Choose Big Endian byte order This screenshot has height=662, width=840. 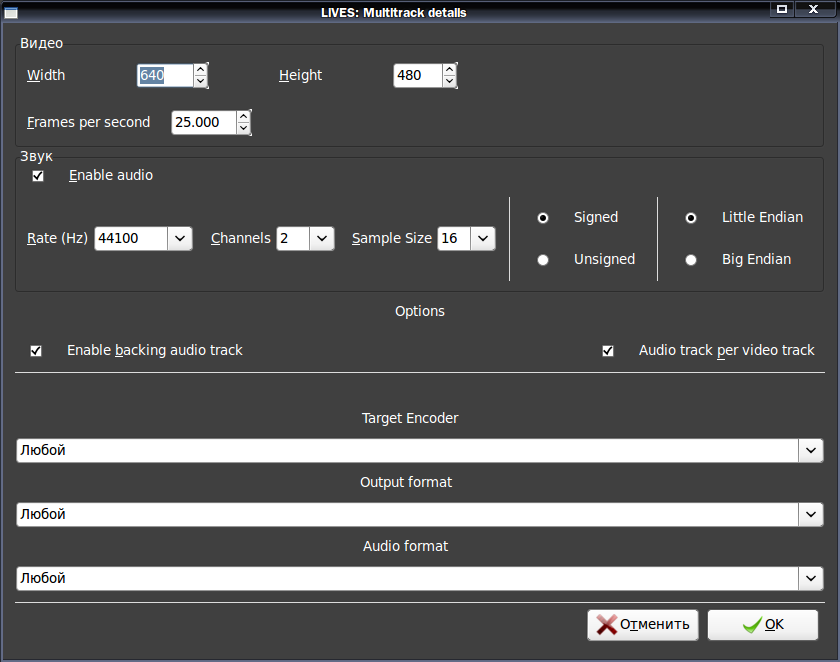pyautogui.click(x=691, y=260)
